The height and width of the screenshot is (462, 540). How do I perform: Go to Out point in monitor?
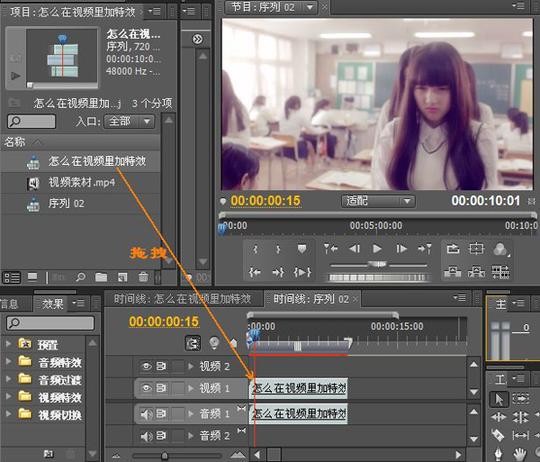coord(278,273)
